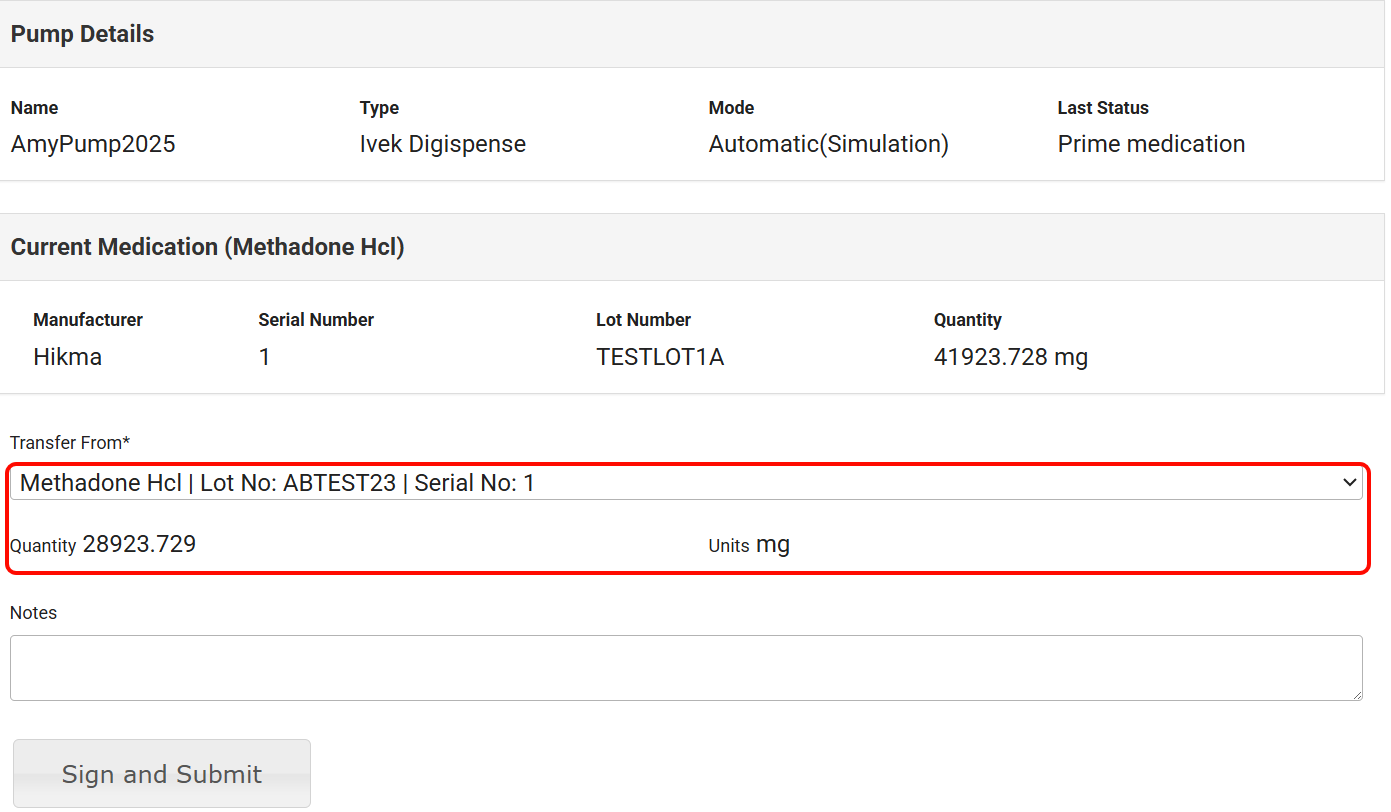Click the 41923.728 mg quantity value
Image resolution: width=1391 pixels, height=812 pixels.
click(1010, 357)
